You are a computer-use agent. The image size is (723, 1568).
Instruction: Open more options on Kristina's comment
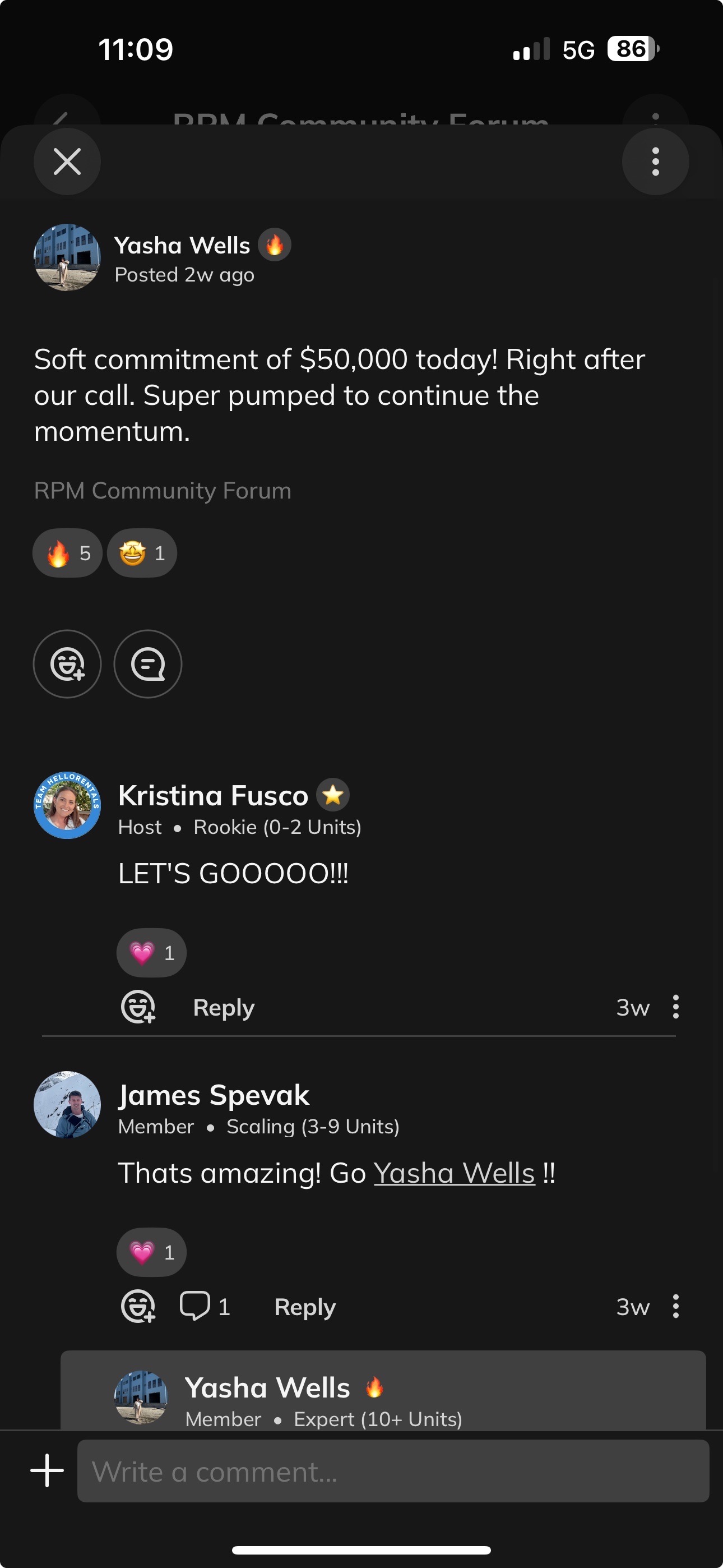click(x=675, y=1007)
